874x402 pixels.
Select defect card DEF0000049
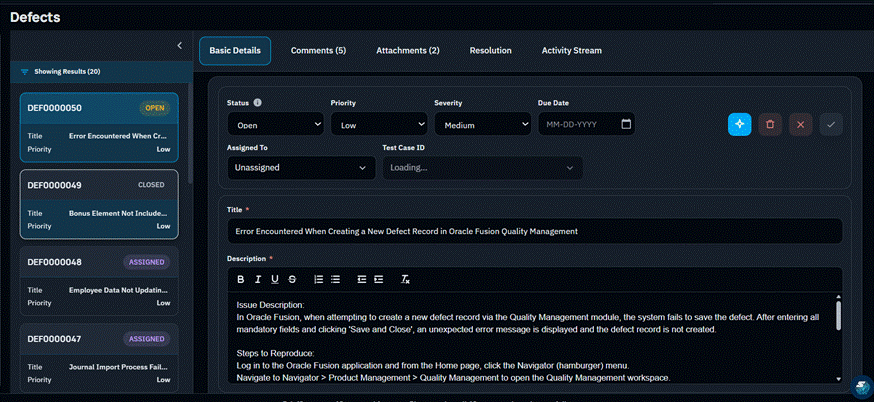[99, 204]
